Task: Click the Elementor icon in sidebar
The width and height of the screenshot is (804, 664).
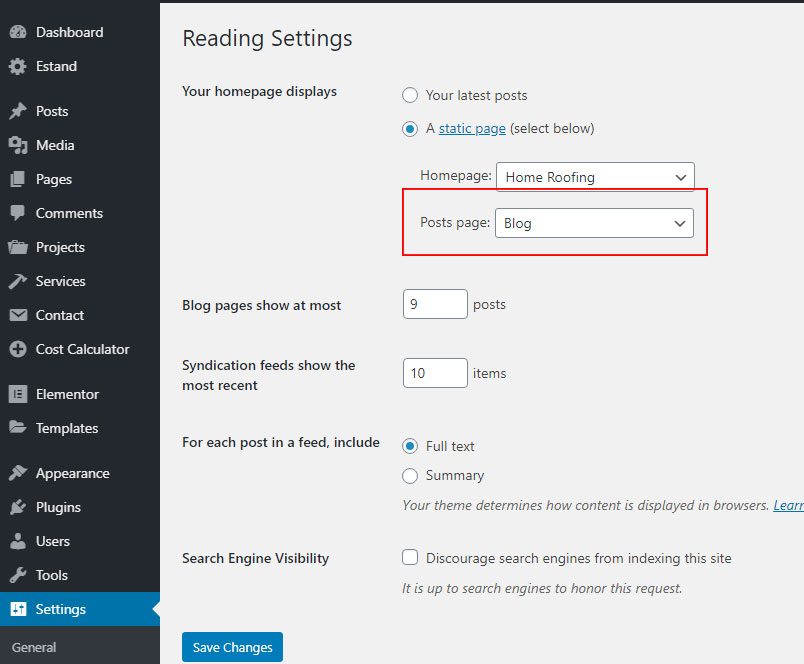Action: [x=18, y=394]
